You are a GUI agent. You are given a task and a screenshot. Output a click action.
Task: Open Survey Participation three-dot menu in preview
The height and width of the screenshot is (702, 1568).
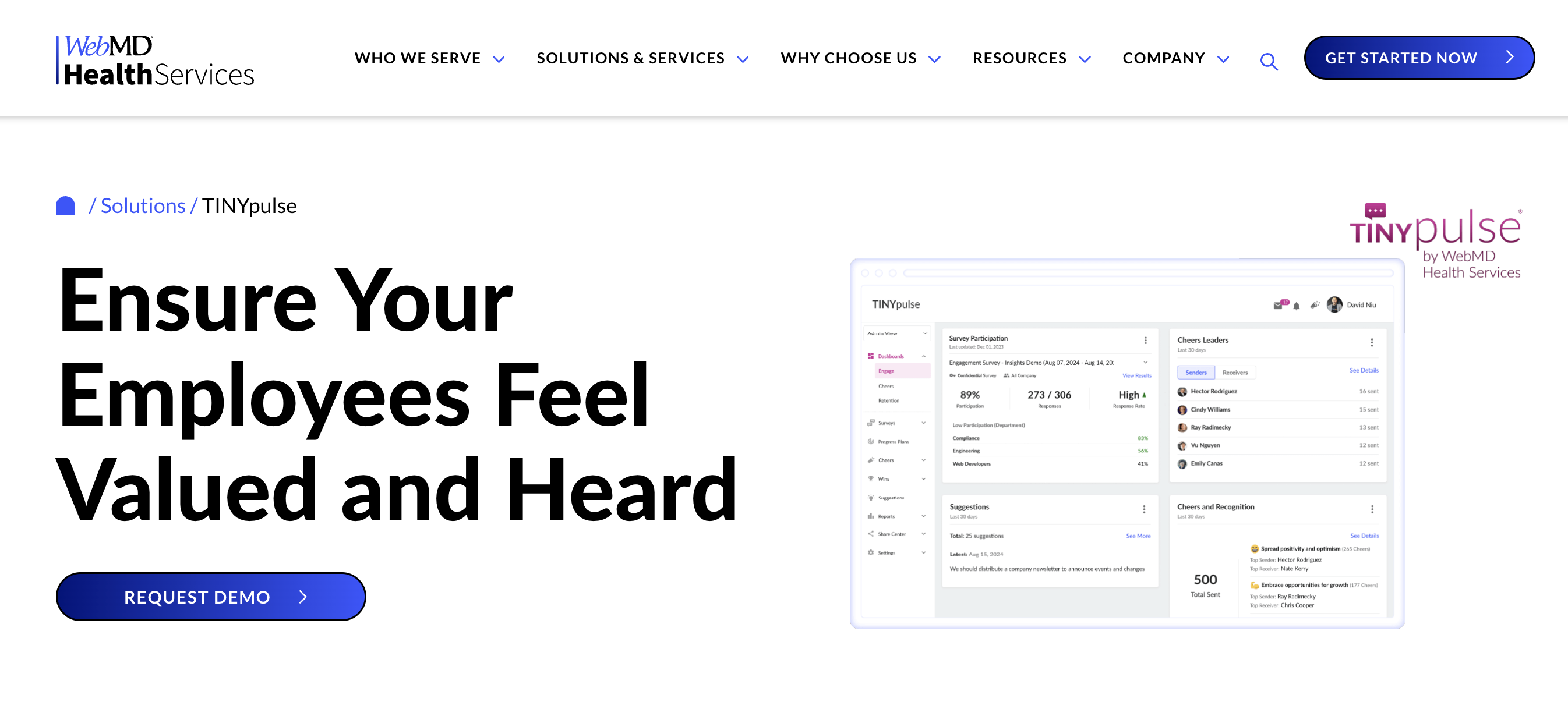click(1145, 340)
